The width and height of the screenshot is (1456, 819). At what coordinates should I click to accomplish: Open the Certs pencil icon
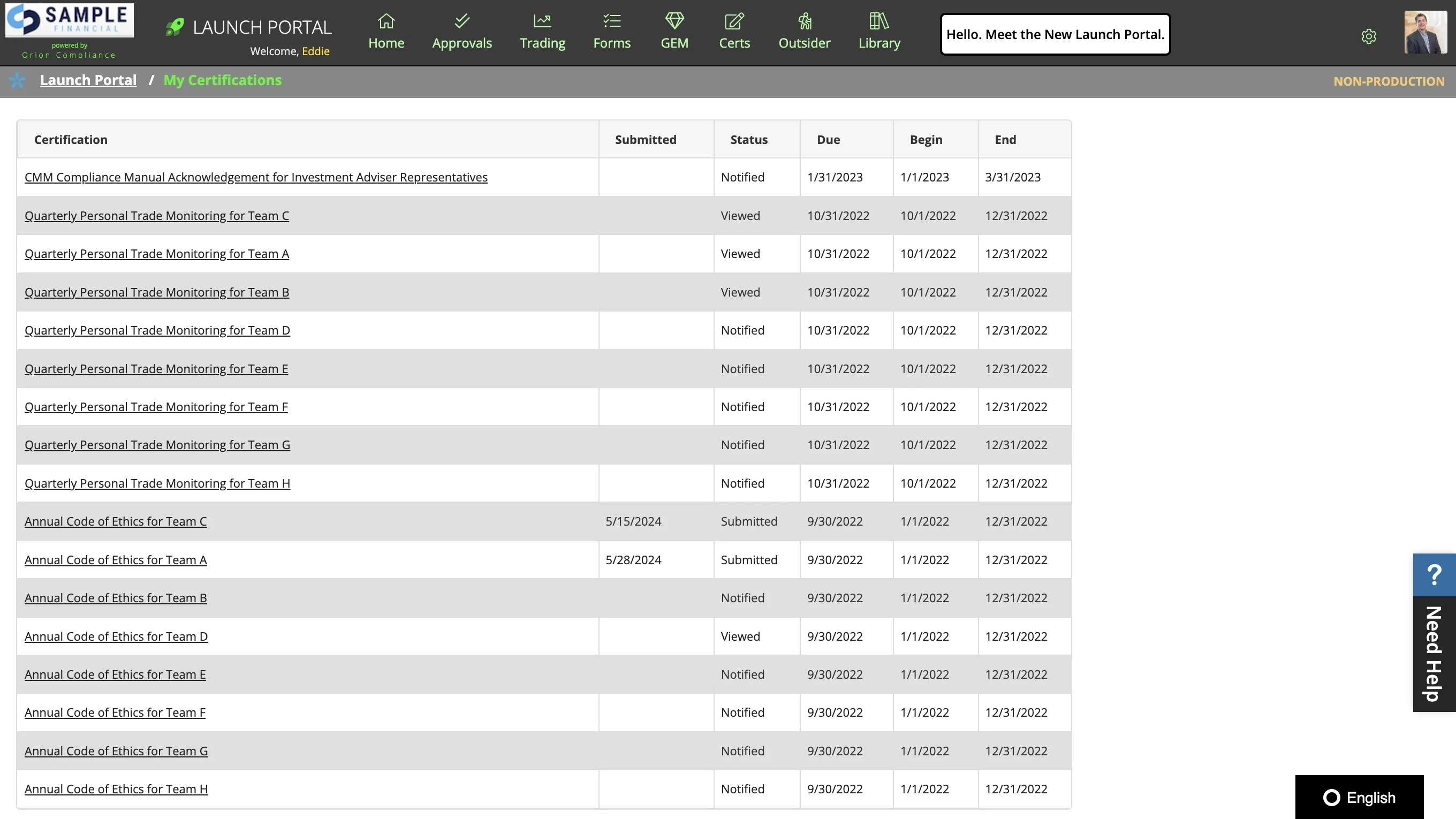click(x=734, y=21)
